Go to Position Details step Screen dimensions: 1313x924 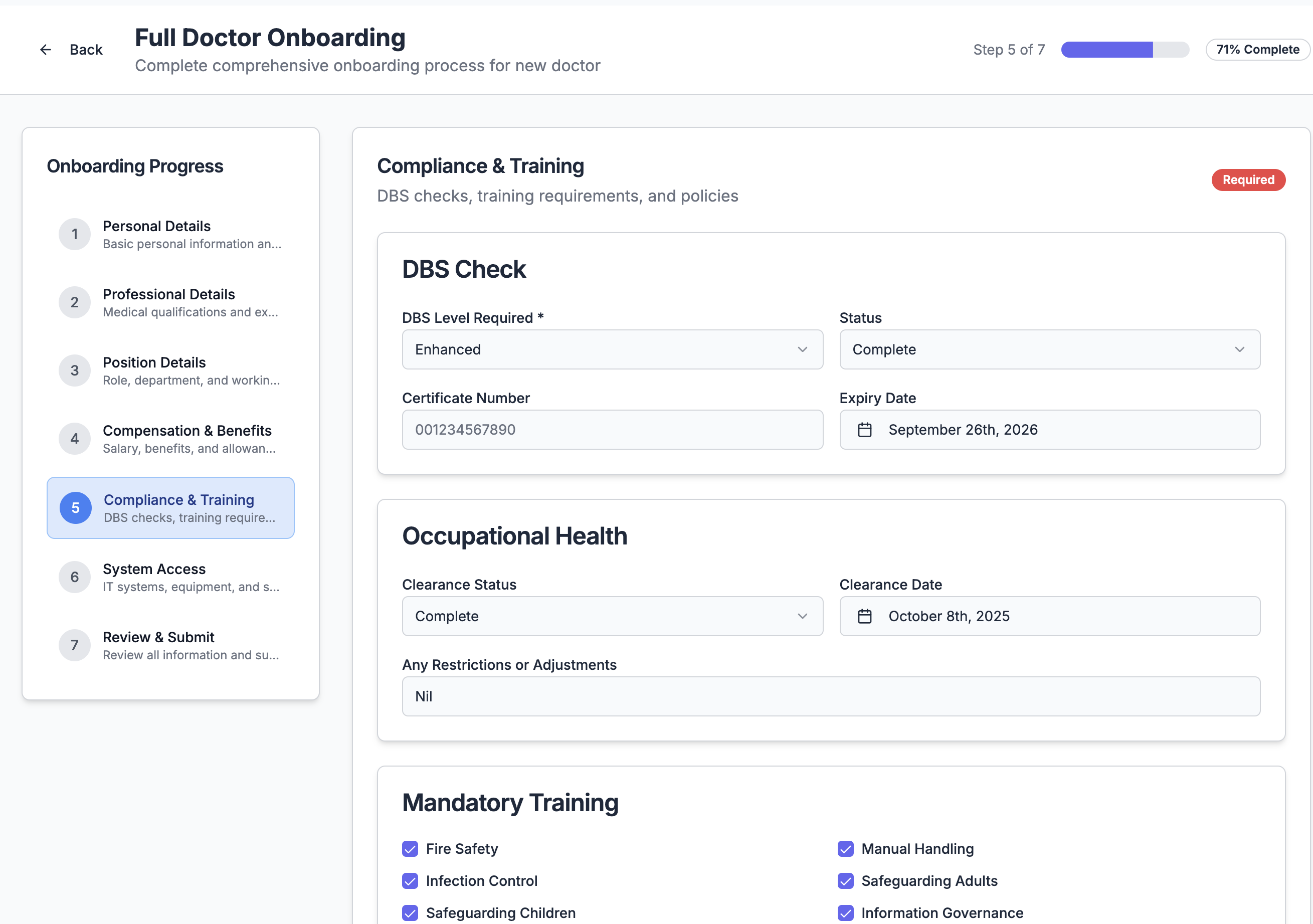point(170,371)
